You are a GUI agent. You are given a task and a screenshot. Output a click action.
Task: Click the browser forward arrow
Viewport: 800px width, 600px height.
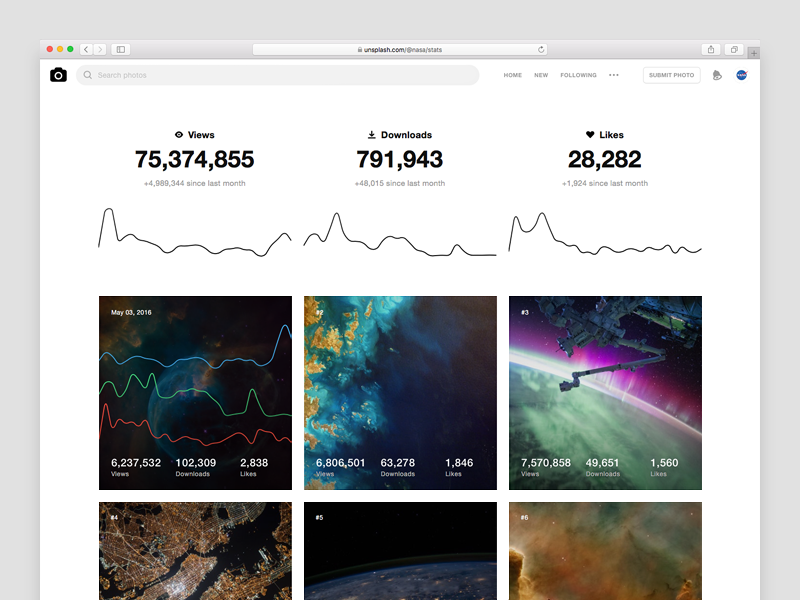click(99, 49)
